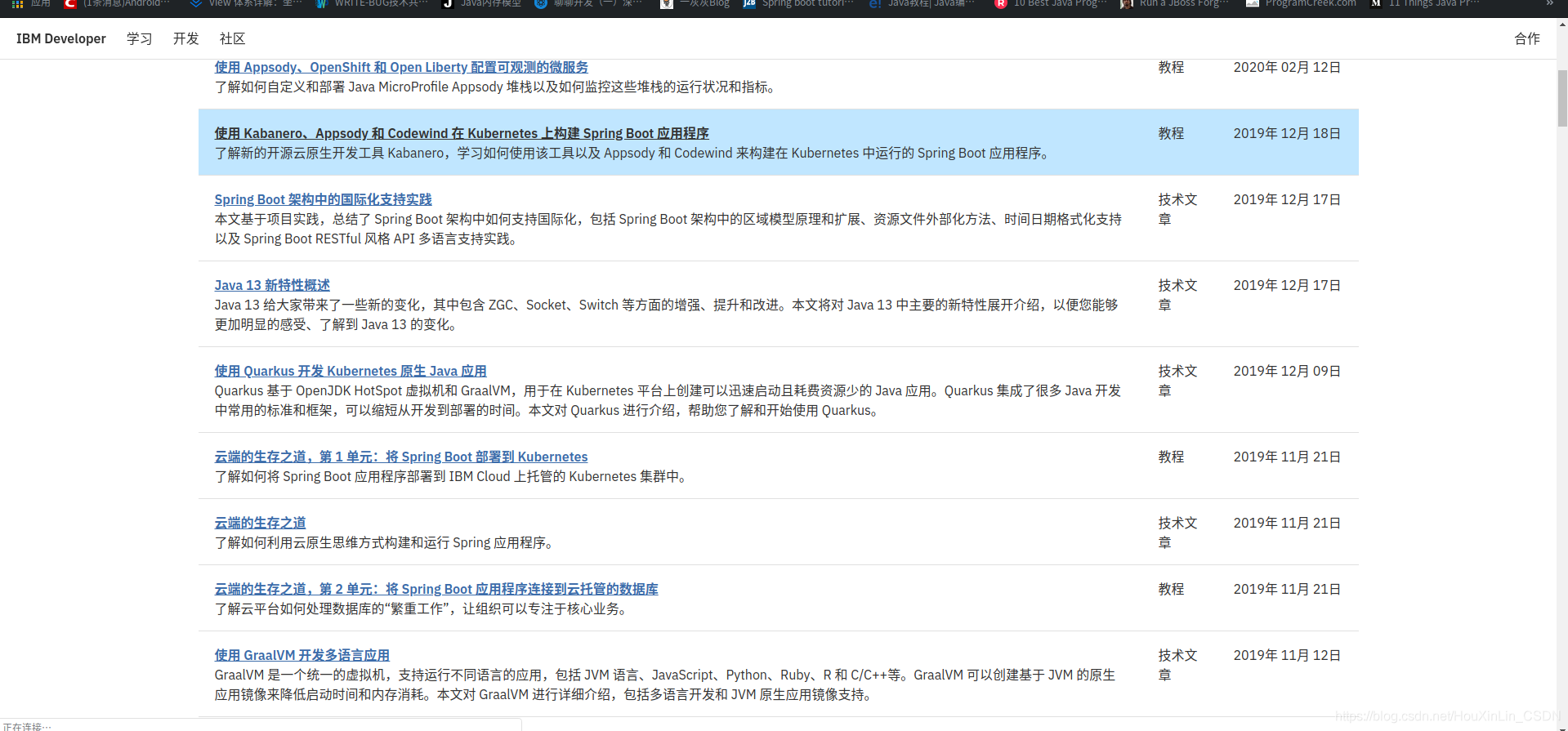Click 技术文章 label in GraalVM row

coord(1177,665)
